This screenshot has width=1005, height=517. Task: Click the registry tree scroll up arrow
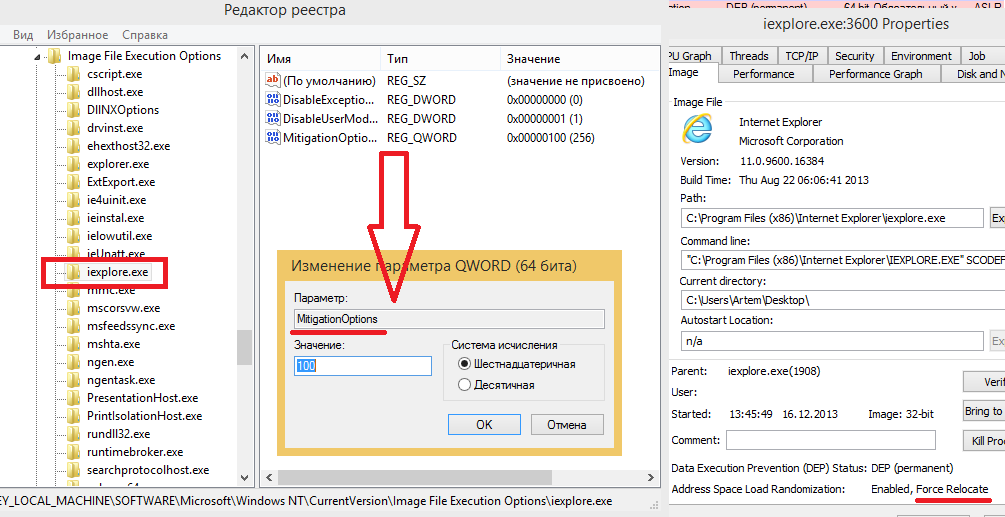(x=244, y=56)
